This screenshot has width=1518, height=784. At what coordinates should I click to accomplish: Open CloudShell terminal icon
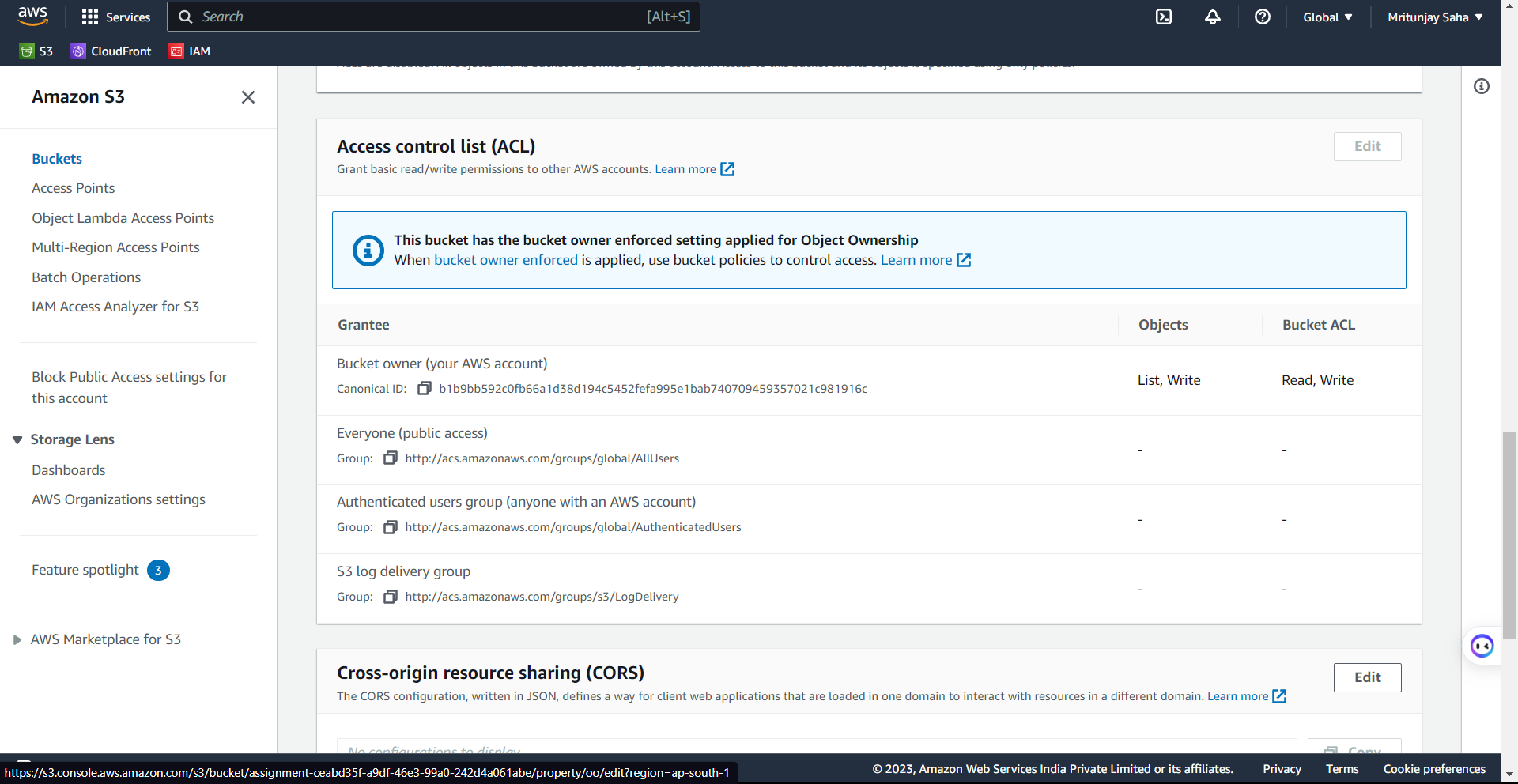1164,17
